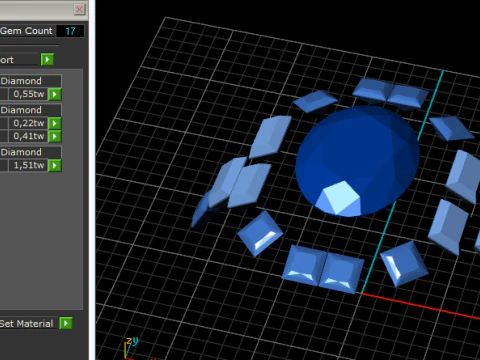
Task: Click the Diamond header above 1,51tw
Action: tap(31, 152)
